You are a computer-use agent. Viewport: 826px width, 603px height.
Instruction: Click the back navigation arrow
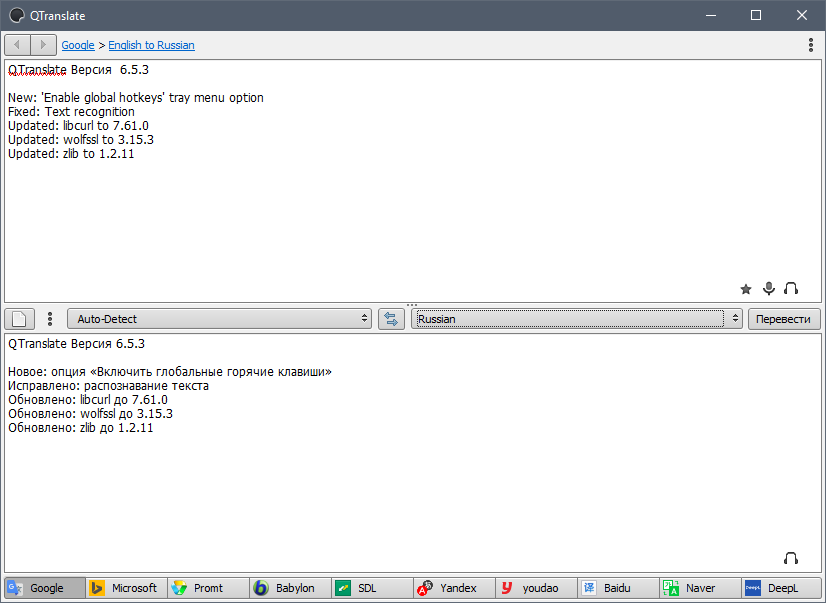tap(17, 45)
